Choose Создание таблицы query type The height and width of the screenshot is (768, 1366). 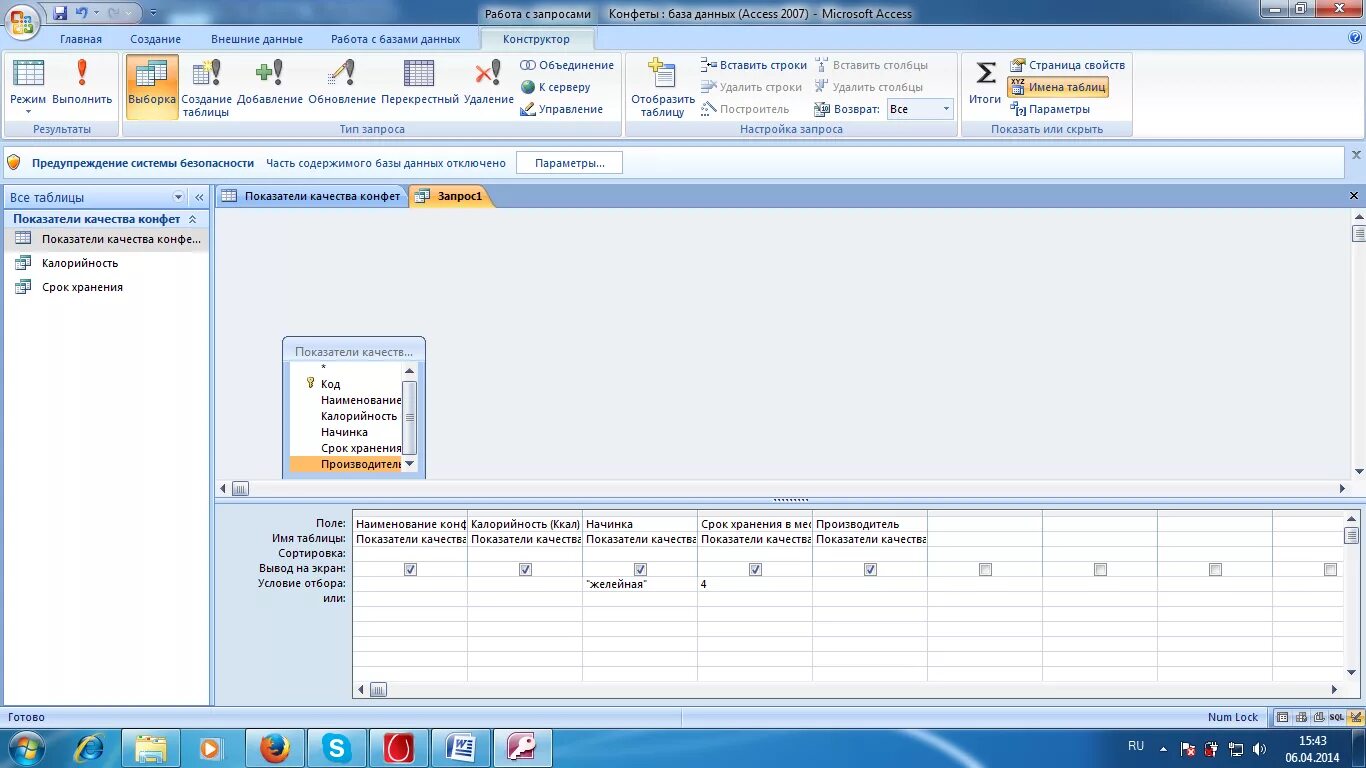(206, 87)
